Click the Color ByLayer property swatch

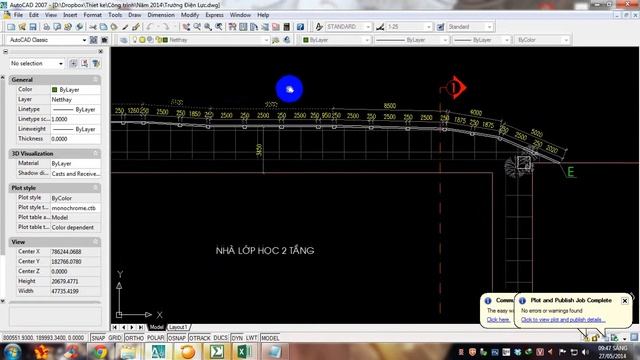[x=55, y=90]
